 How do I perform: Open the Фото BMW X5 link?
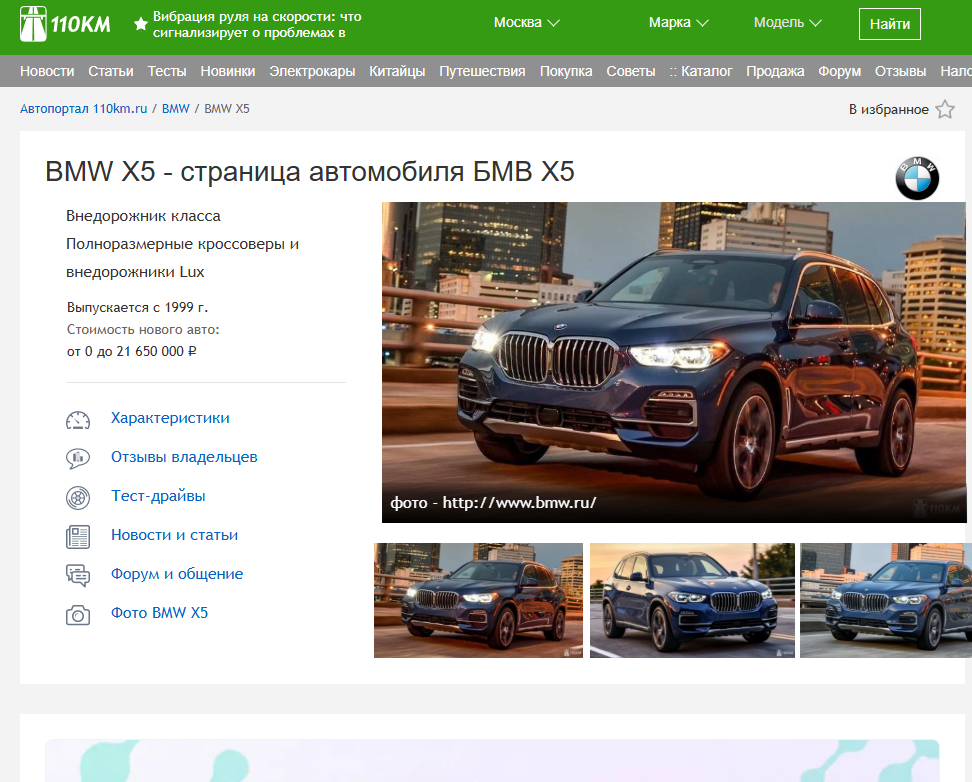tap(159, 613)
